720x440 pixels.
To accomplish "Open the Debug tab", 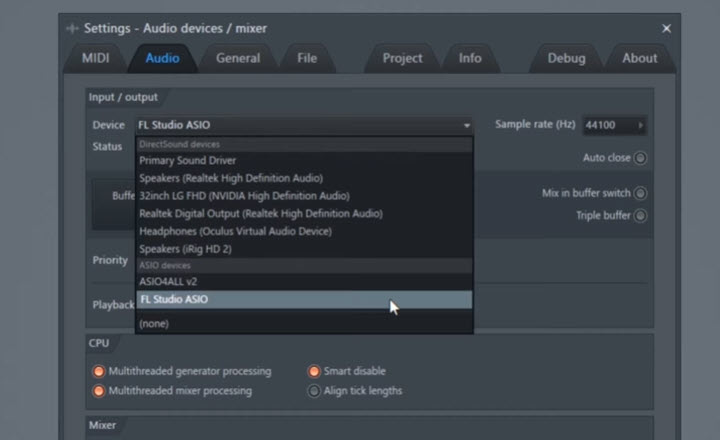I will click(x=566, y=58).
